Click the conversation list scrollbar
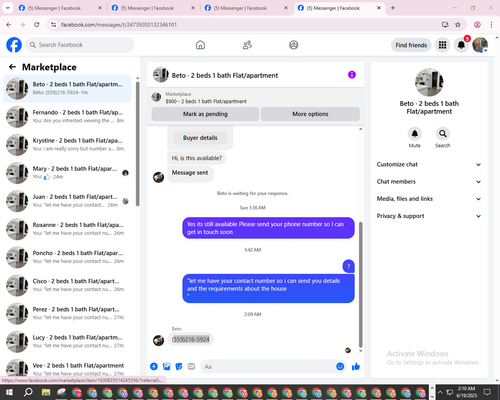This screenshot has height=400, width=500. tap(138, 143)
